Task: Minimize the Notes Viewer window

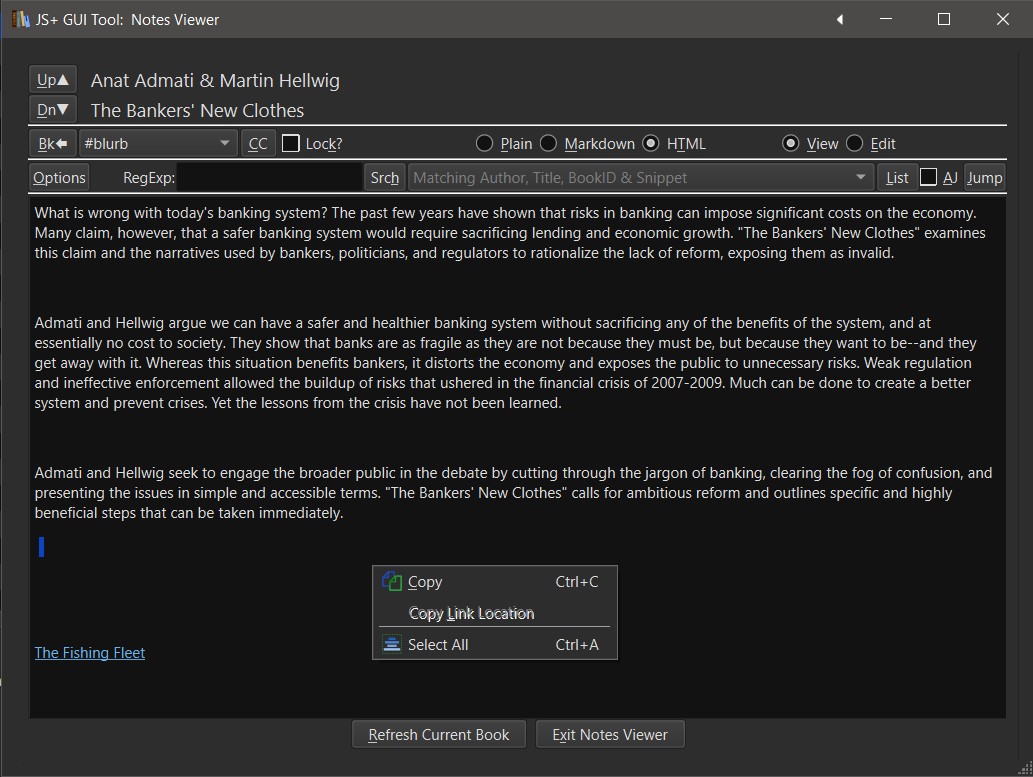Action: coord(886,19)
